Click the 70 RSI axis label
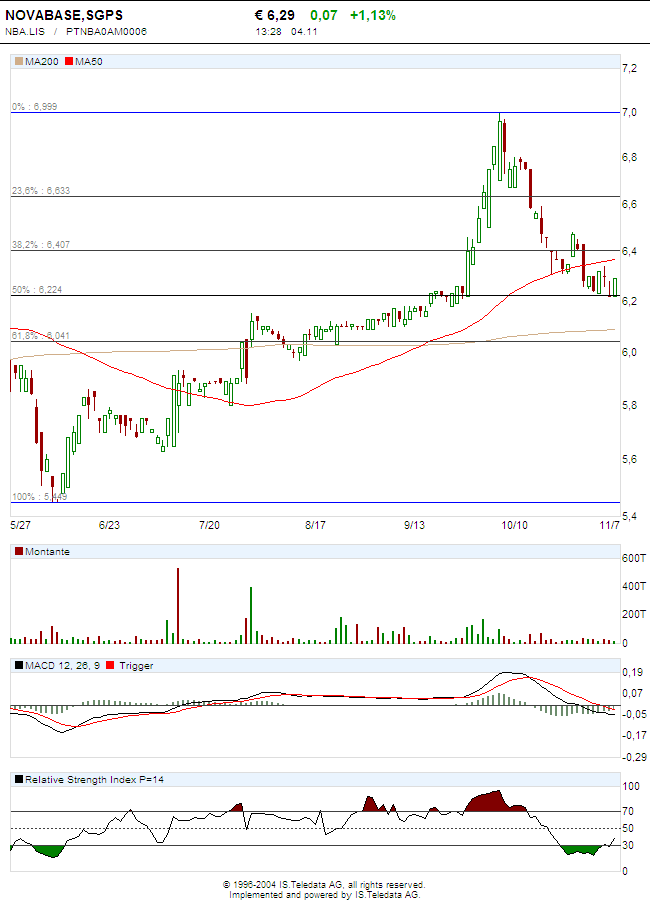Screen dimensions: 650x900 click(x=628, y=811)
